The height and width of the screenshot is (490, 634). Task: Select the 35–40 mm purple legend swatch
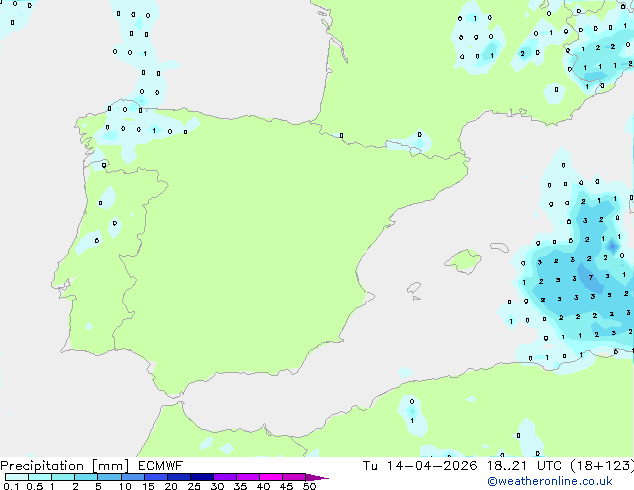(x=248, y=477)
